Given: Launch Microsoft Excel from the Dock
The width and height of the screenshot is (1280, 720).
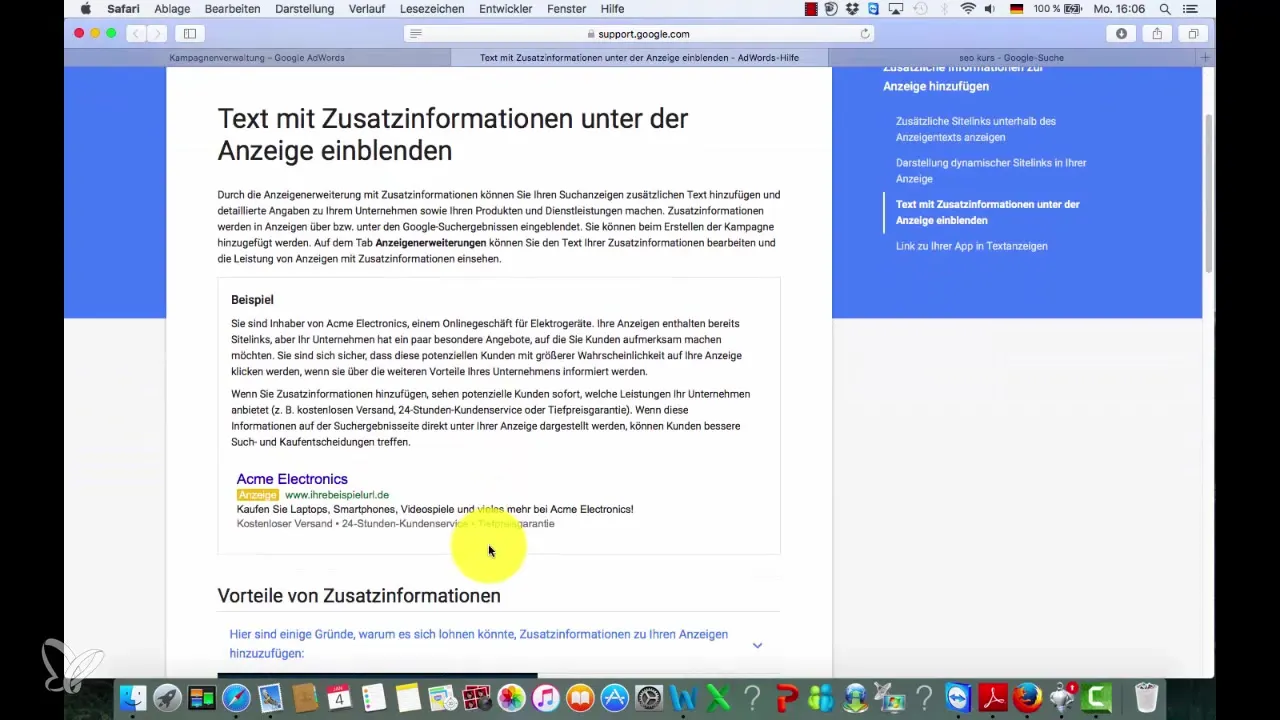Looking at the screenshot, I should coord(718,697).
